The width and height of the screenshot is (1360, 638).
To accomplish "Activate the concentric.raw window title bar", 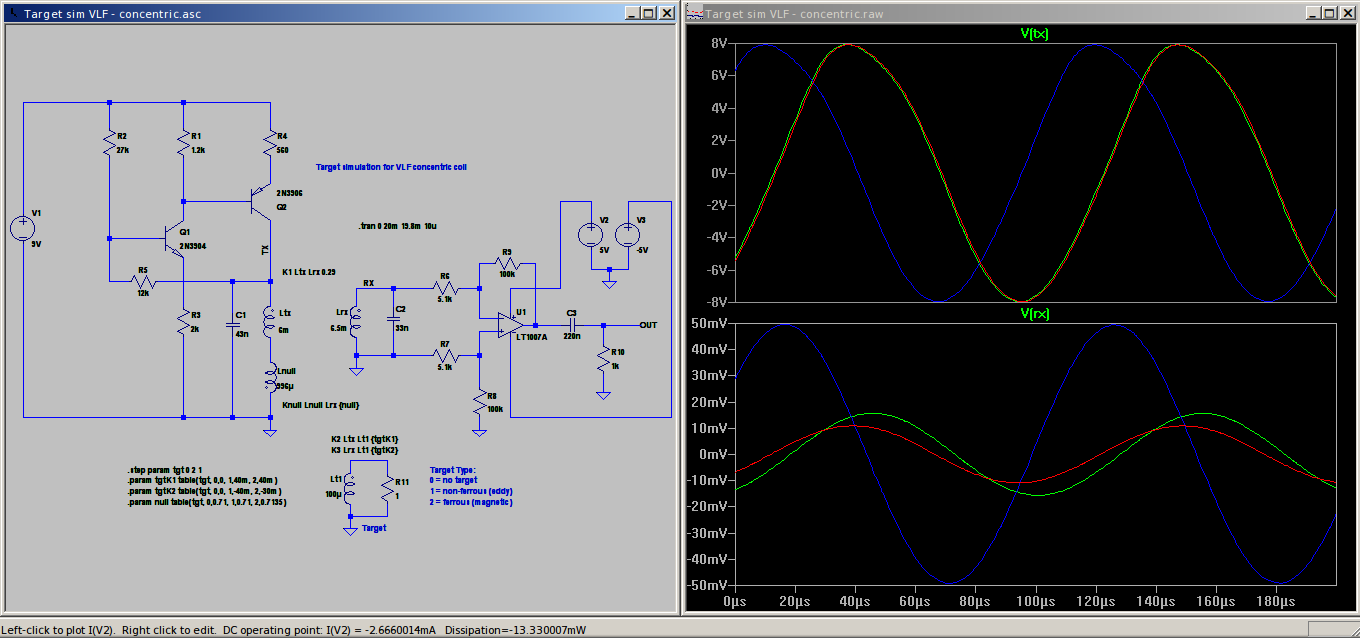I will [x=1000, y=13].
